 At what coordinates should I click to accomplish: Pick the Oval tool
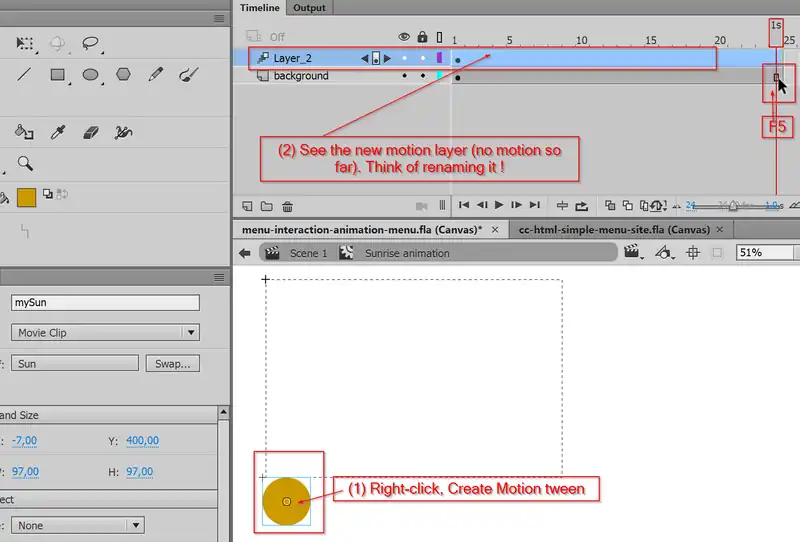tap(90, 74)
